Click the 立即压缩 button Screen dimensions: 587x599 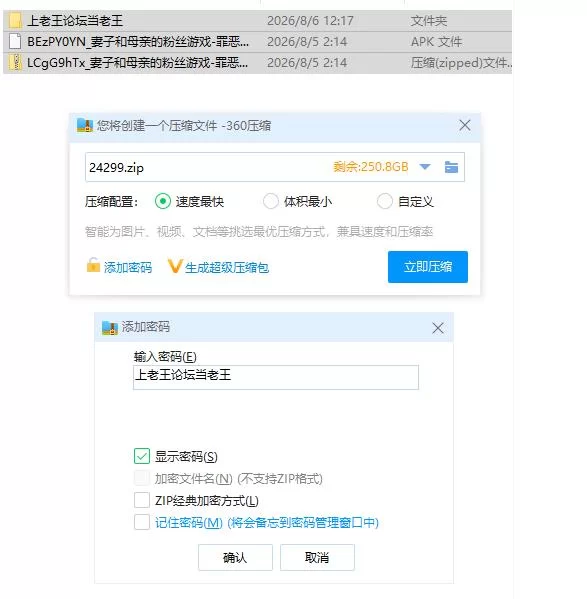tap(428, 267)
